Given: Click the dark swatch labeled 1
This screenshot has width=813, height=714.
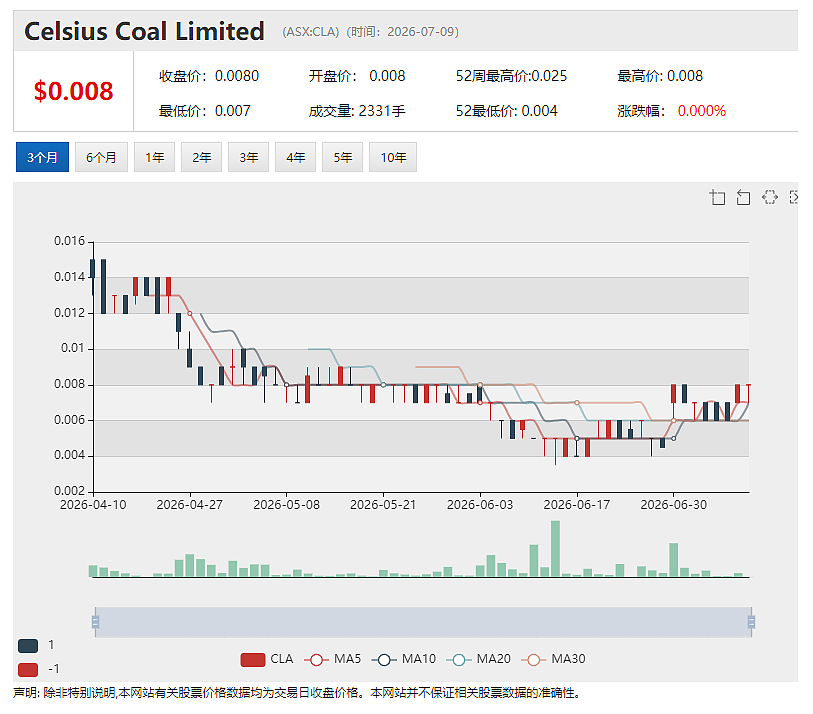Looking at the screenshot, I should (x=28, y=646).
